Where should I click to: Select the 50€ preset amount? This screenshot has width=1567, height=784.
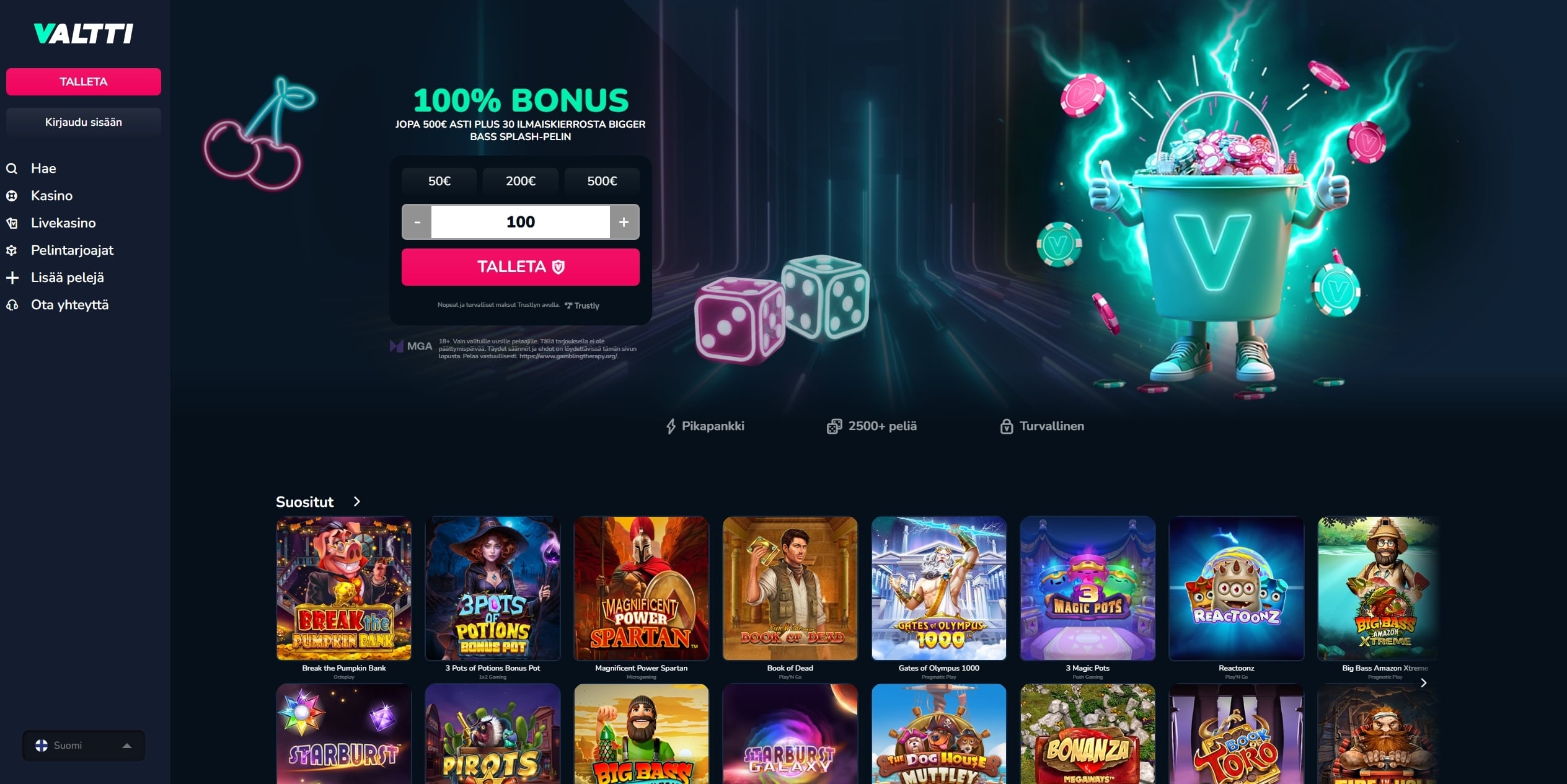[x=439, y=181]
